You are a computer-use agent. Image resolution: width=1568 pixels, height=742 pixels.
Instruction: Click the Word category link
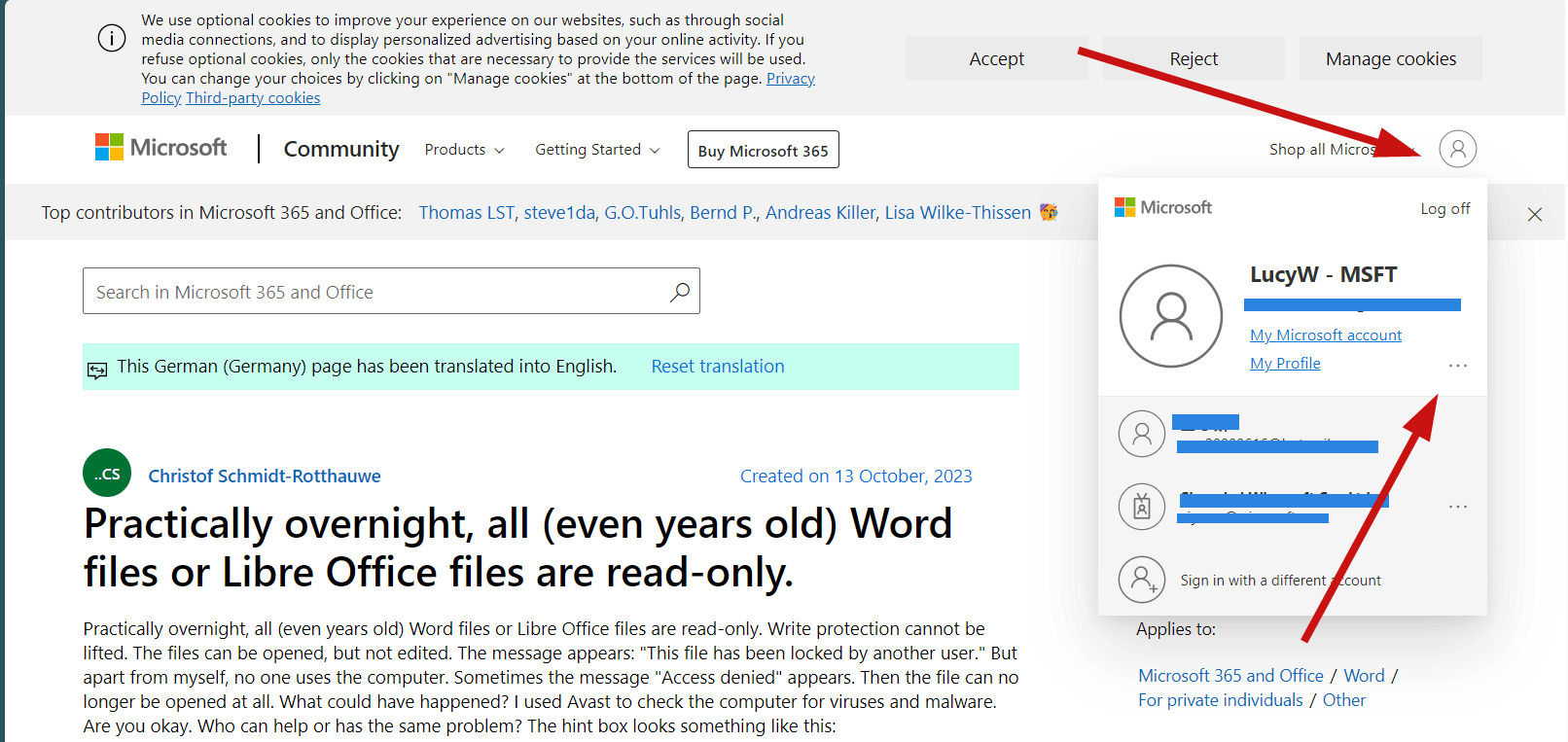pyautogui.click(x=1364, y=676)
